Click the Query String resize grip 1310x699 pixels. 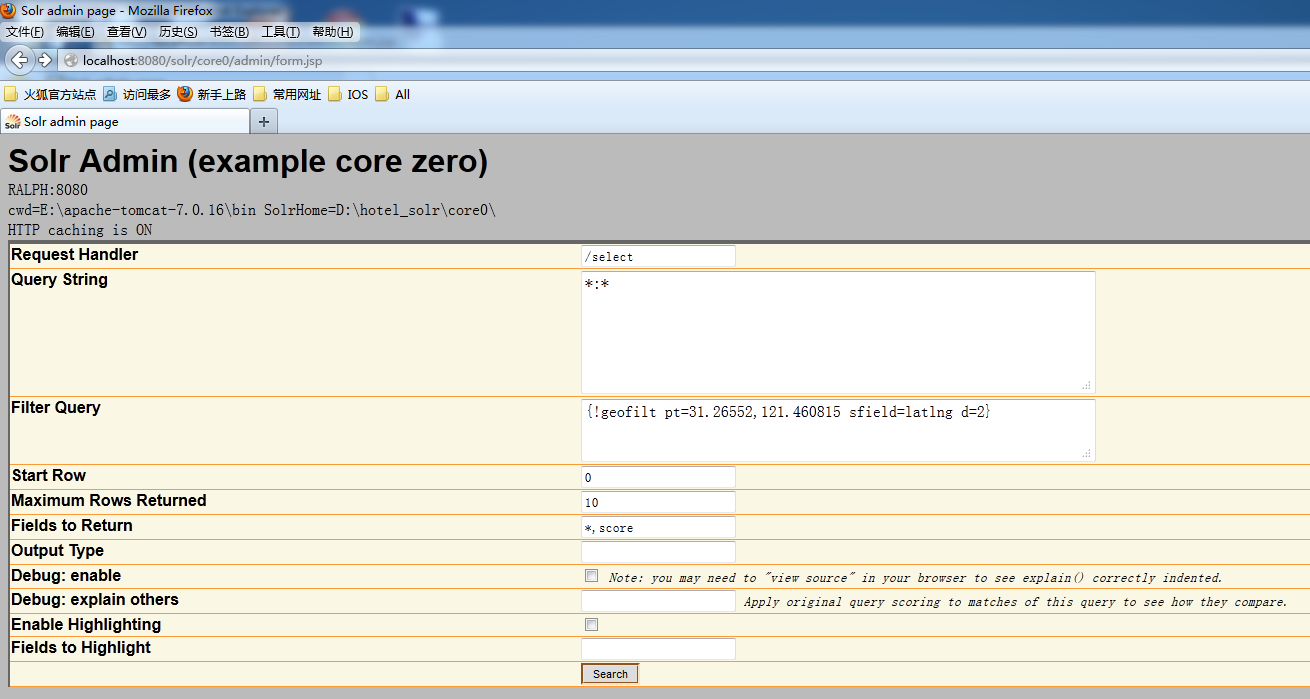pyautogui.click(x=1088, y=386)
